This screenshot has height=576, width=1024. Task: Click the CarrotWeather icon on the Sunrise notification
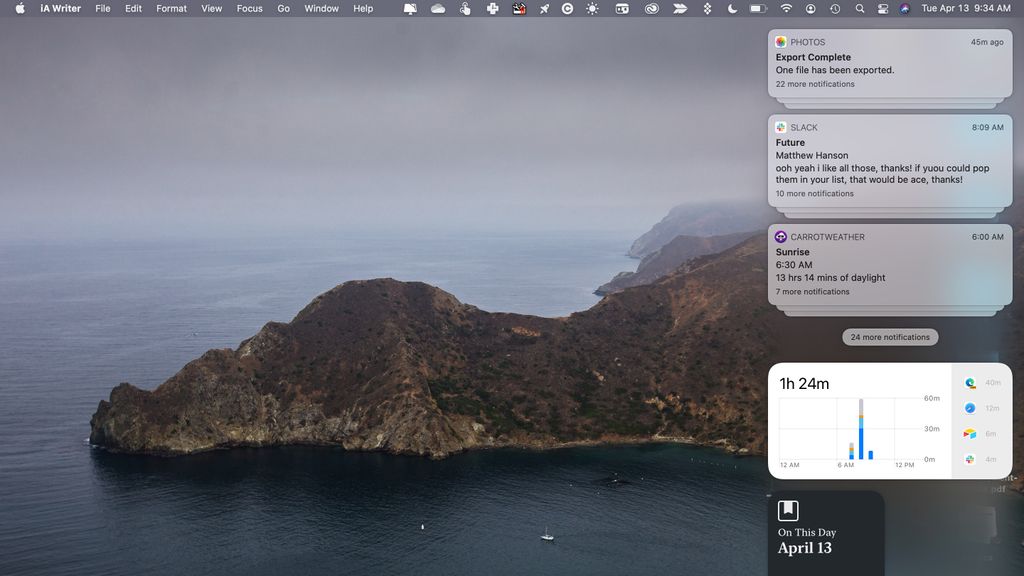781,237
